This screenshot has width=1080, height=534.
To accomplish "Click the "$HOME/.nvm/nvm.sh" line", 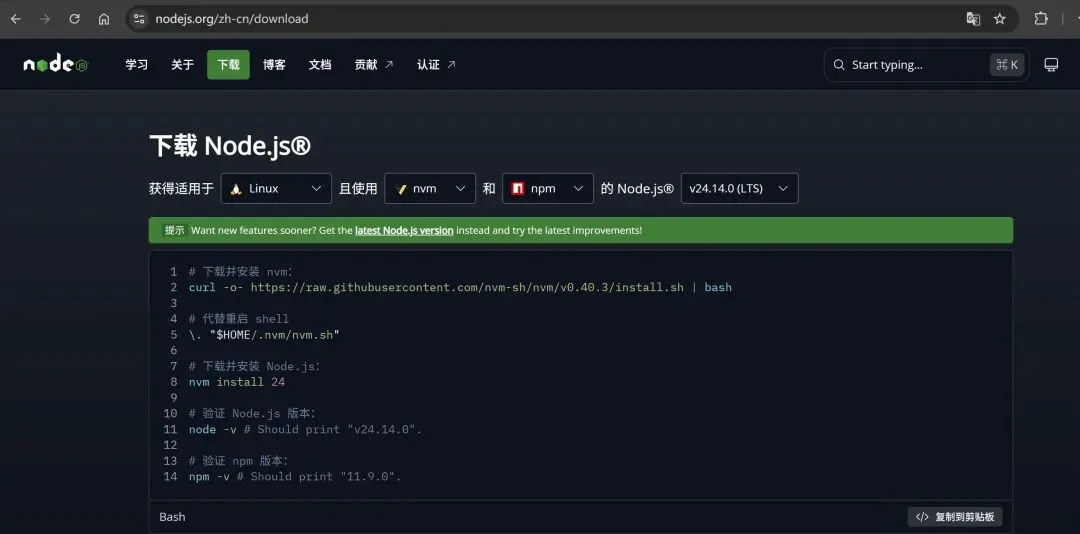I will [264, 335].
